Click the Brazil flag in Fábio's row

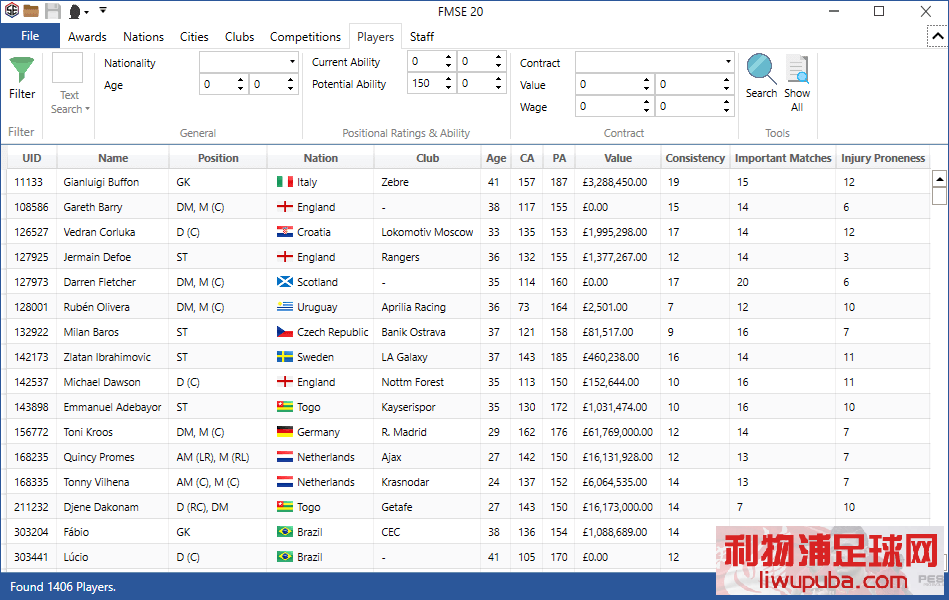(285, 532)
